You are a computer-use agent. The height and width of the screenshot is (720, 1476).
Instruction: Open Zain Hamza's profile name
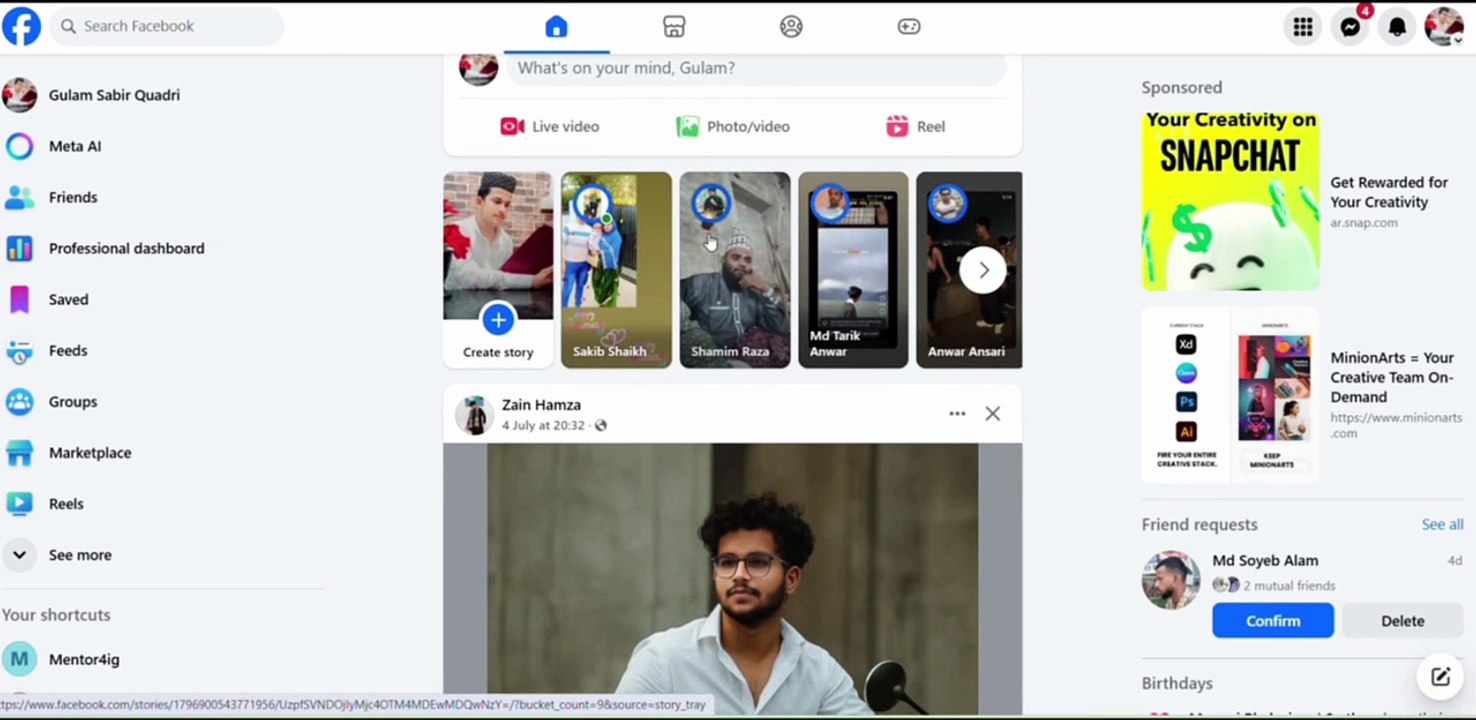pos(541,405)
